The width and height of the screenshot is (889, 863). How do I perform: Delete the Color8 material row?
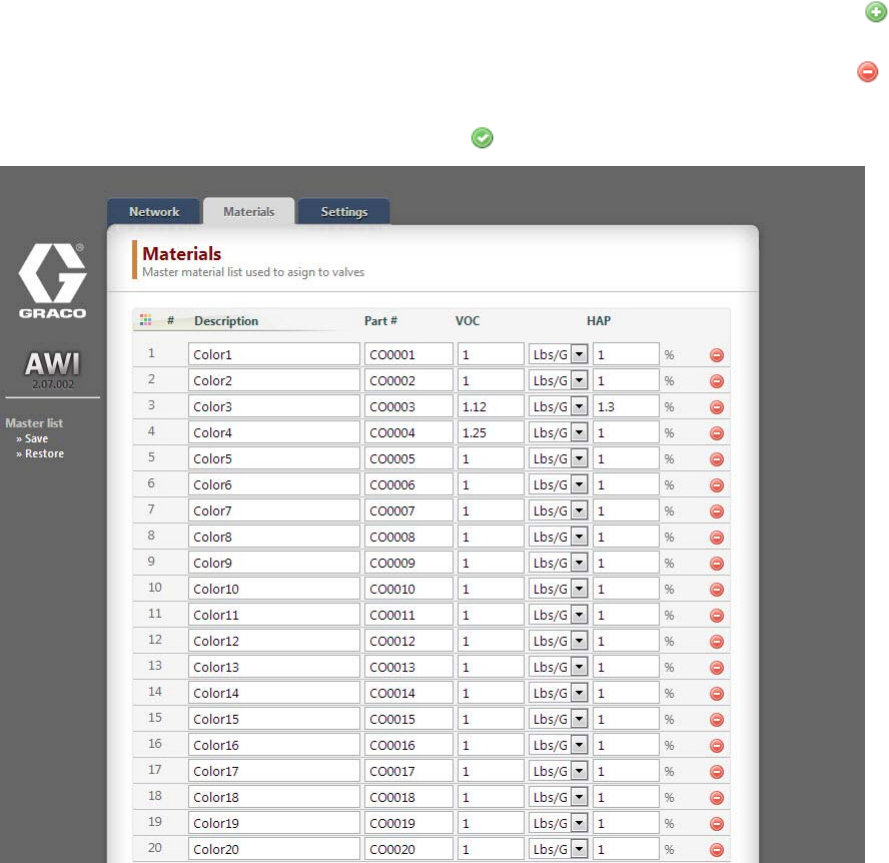click(x=717, y=538)
